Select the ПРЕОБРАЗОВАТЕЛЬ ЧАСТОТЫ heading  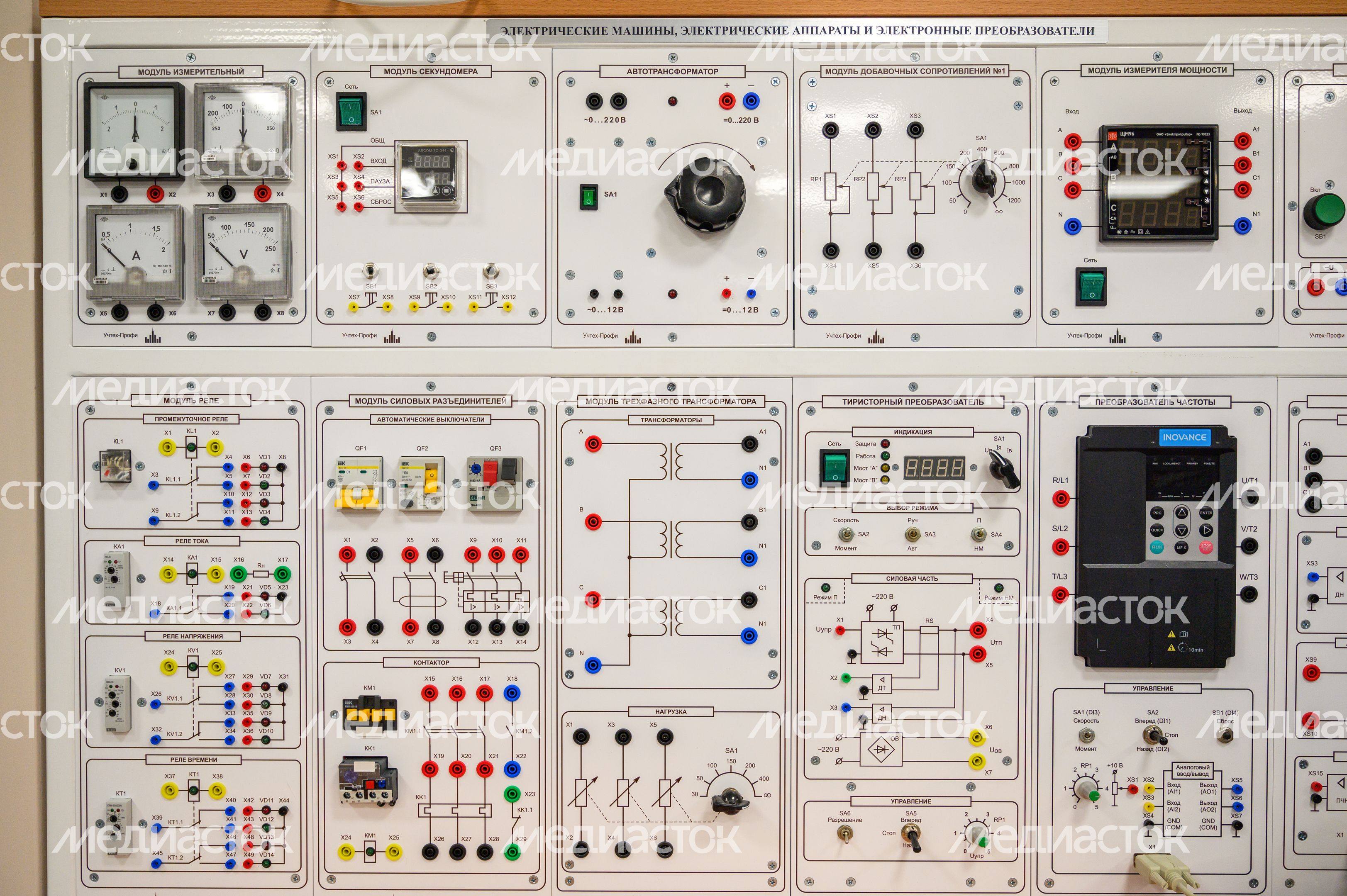click(1154, 402)
